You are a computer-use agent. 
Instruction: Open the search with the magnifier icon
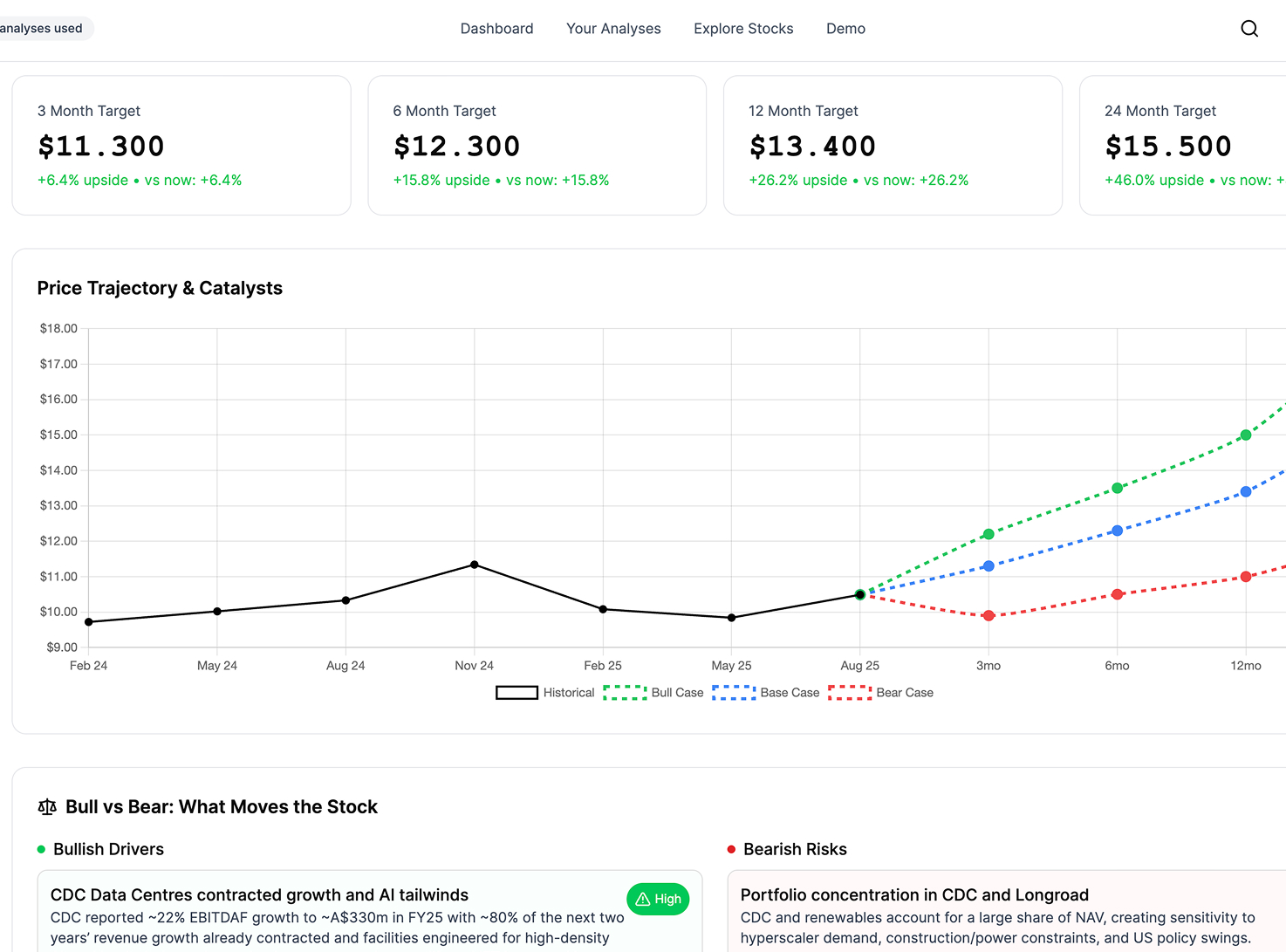coord(1249,28)
